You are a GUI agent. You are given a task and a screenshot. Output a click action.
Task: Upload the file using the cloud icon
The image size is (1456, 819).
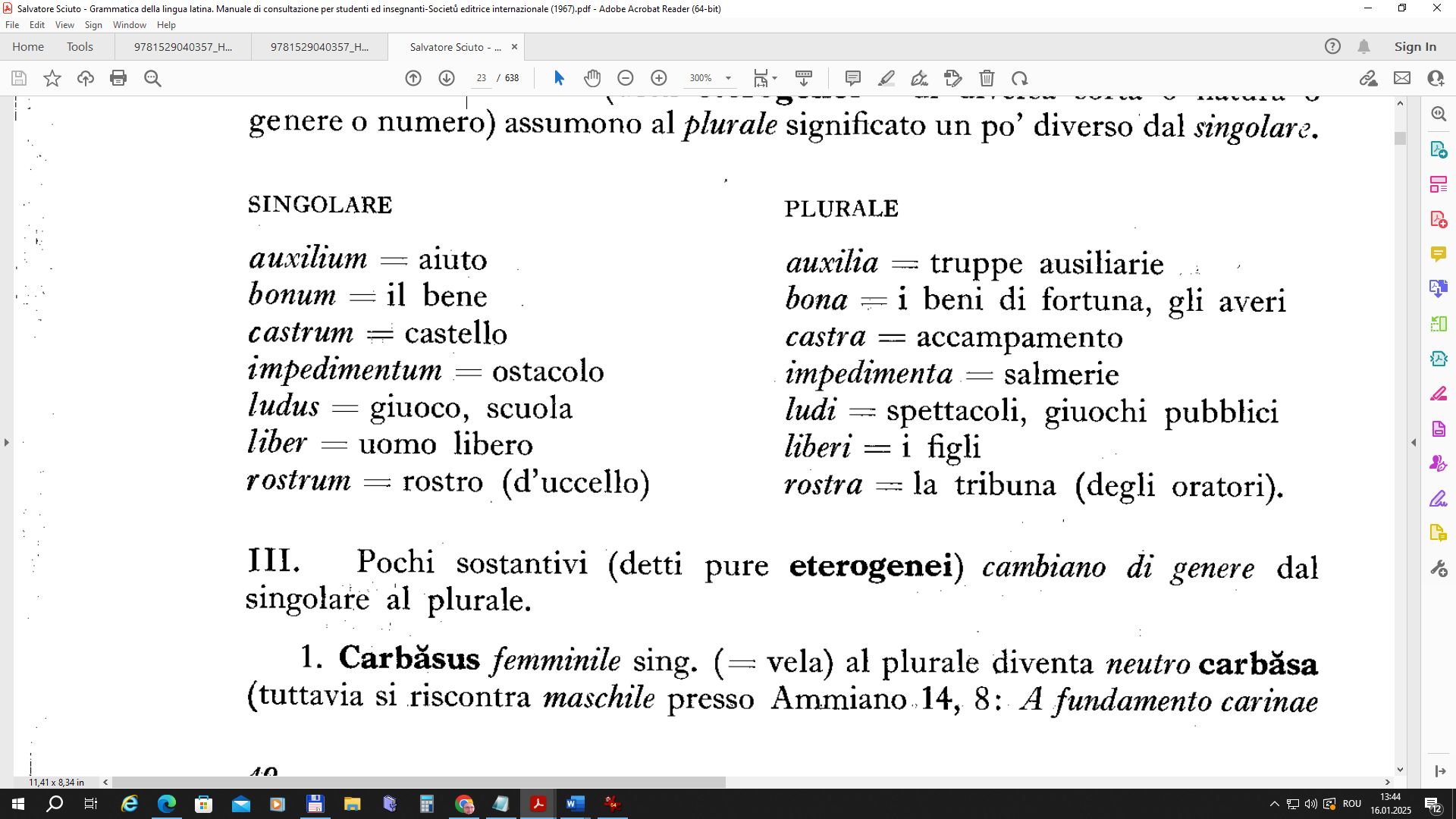[x=86, y=78]
